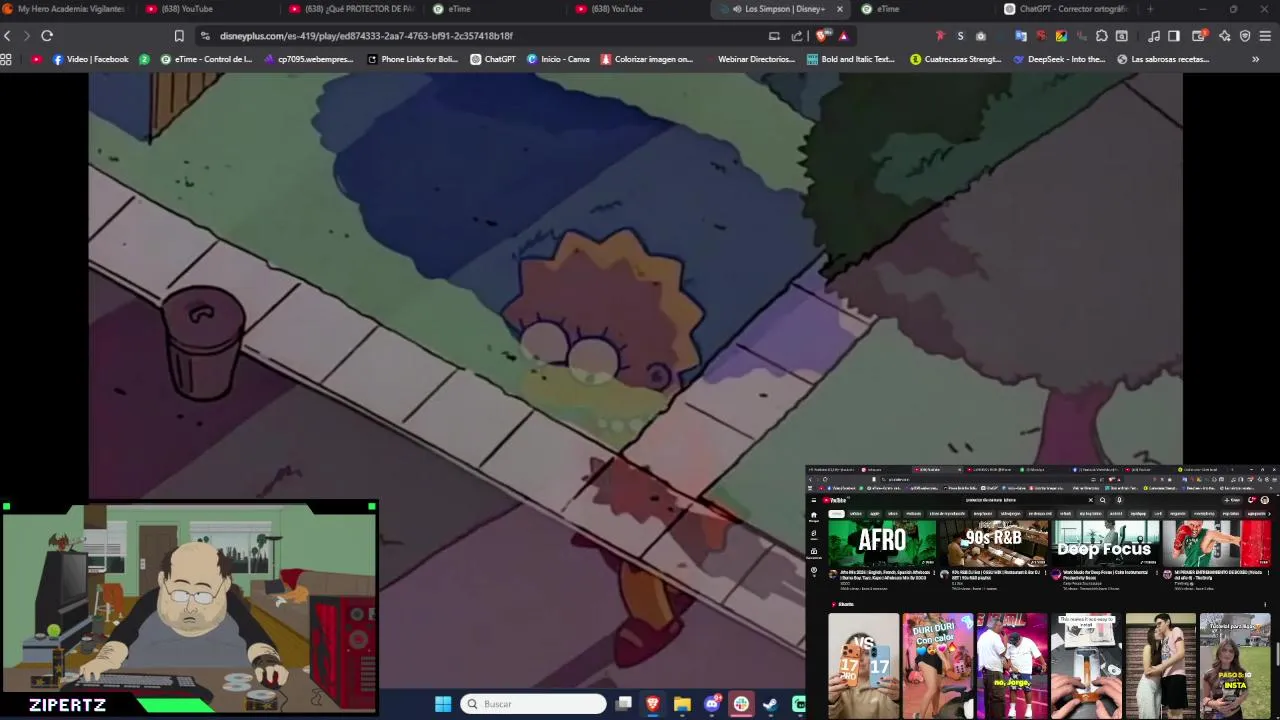
Task: Open the Inicio - Canva bookmark
Action: [x=558, y=60]
